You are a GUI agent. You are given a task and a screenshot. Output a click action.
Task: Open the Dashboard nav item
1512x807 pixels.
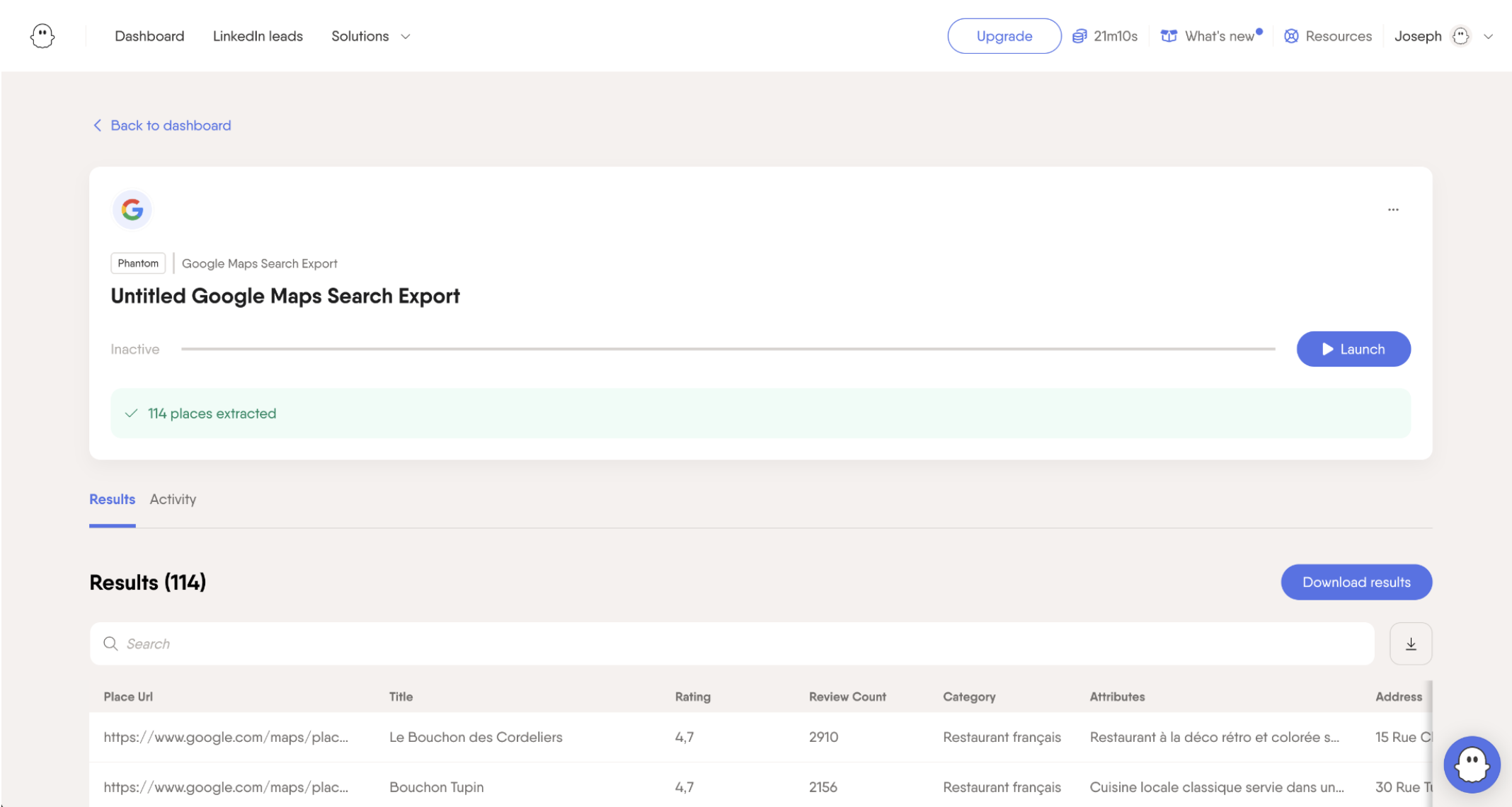149,36
